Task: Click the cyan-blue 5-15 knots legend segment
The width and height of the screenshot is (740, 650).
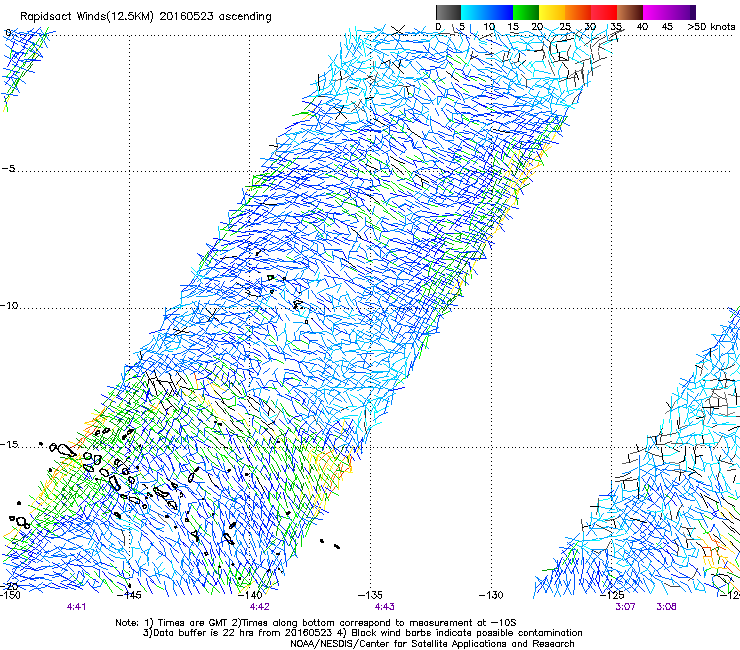Action: click(487, 12)
